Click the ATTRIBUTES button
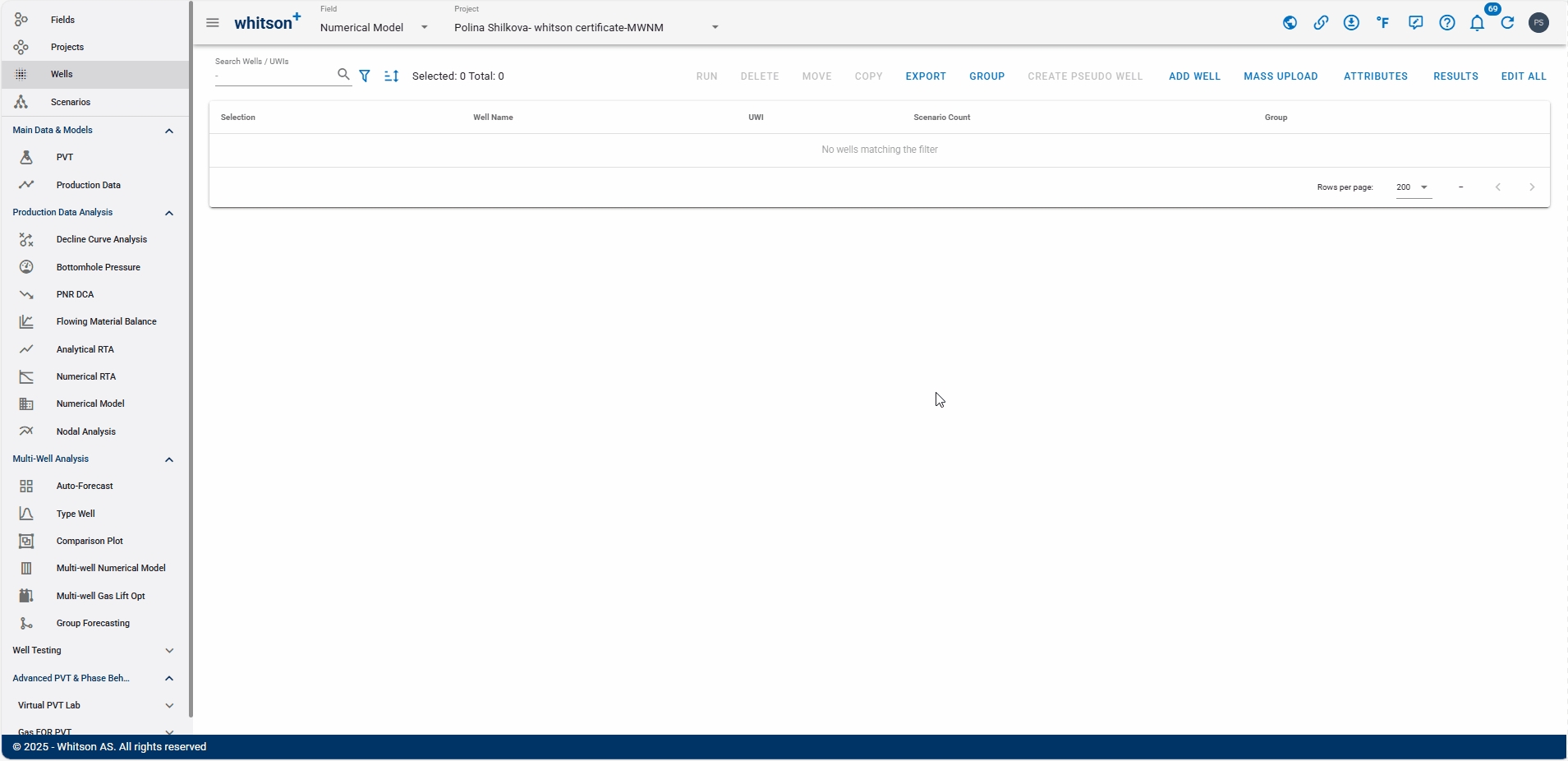This screenshot has width=1568, height=761. [1376, 76]
